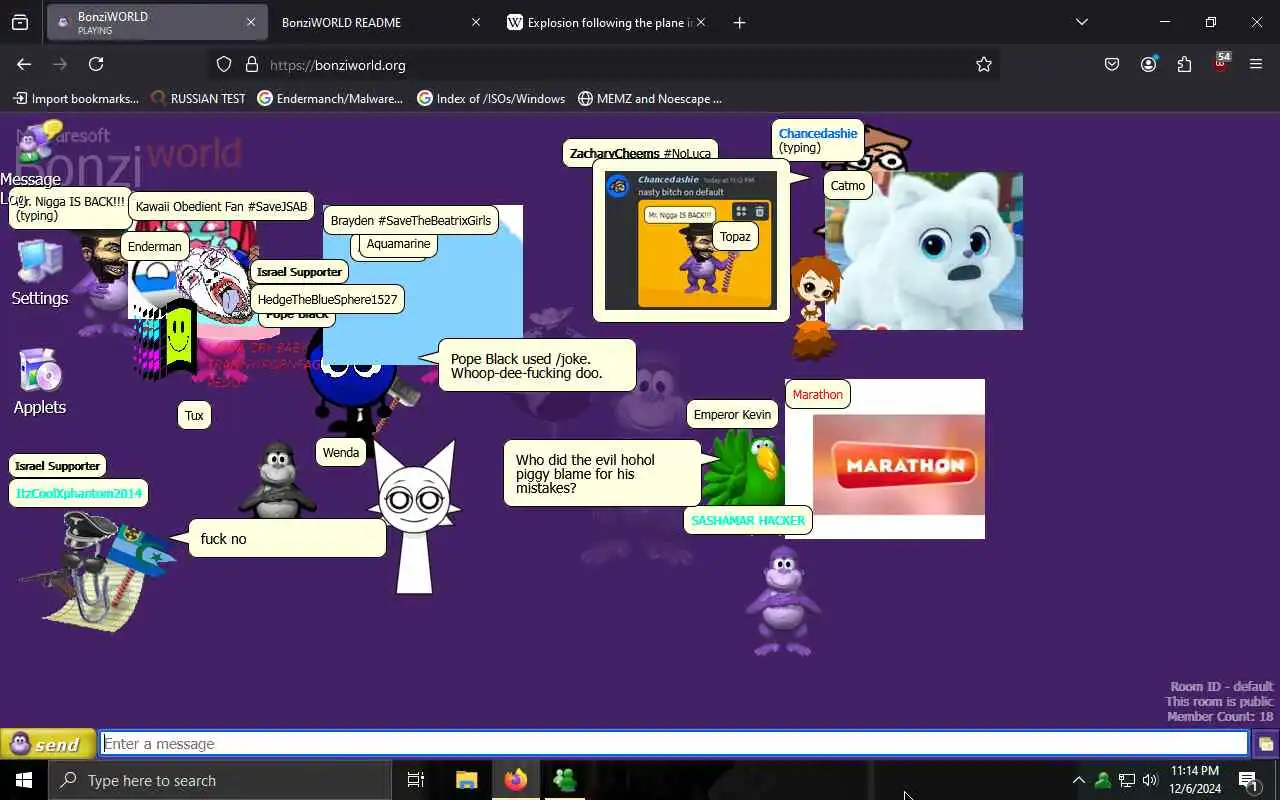1280x800 pixels.
Task: Open the MEMZ and Noescape bookmark
Action: [649, 98]
